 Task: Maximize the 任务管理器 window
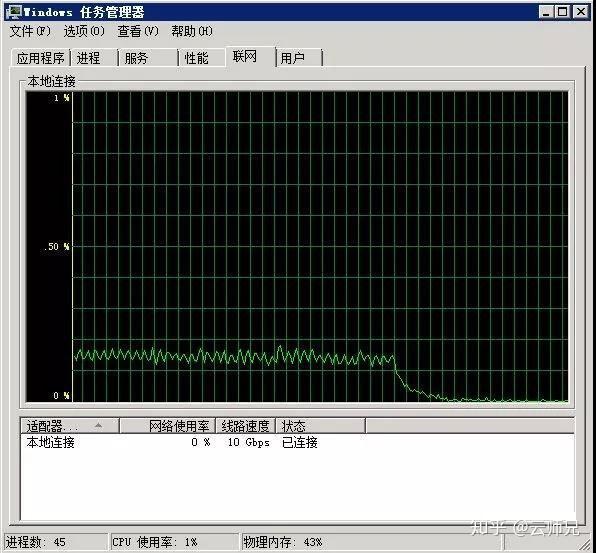pyautogui.click(x=562, y=12)
